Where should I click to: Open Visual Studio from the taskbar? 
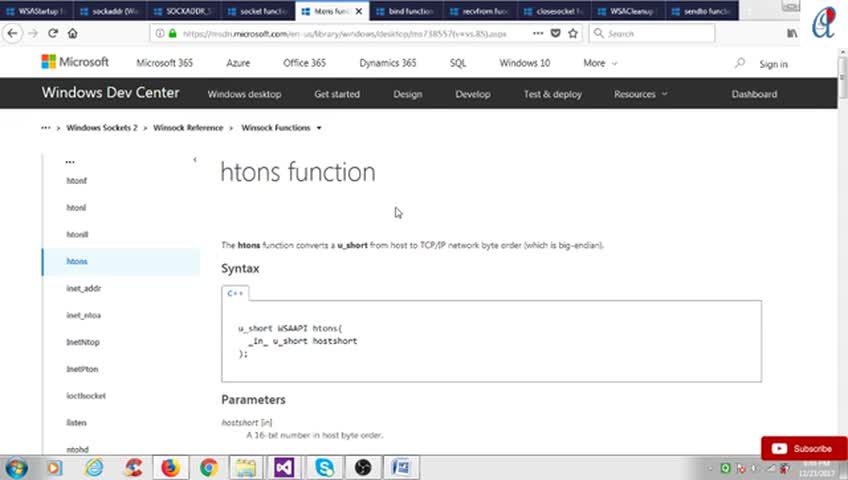tap(284, 468)
